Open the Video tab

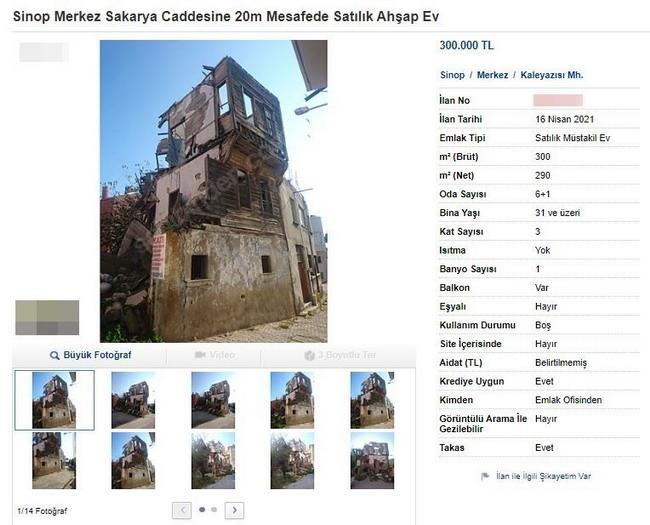point(214,355)
